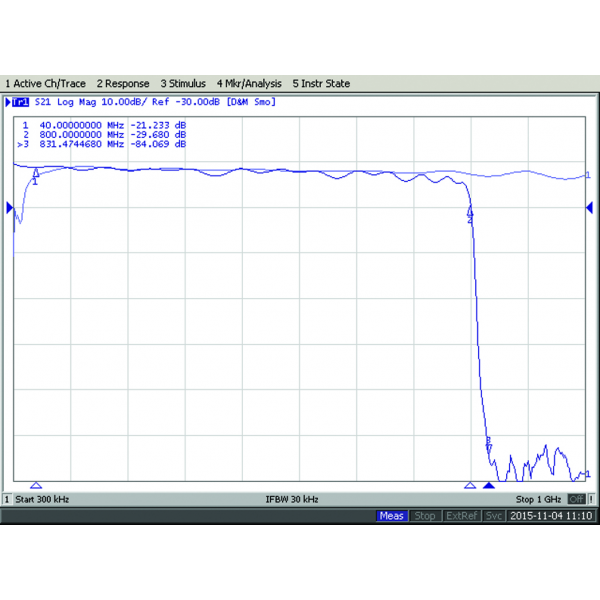Open the Instr State menu

[x=320, y=84]
